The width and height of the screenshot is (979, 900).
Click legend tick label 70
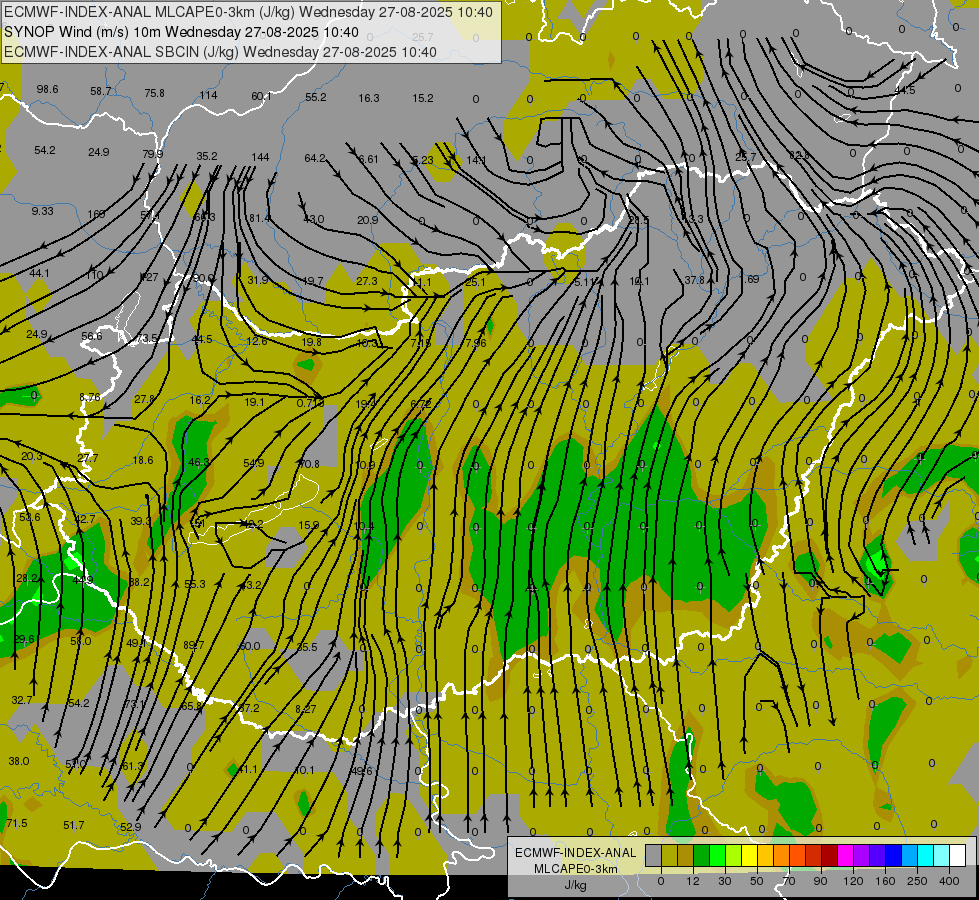point(789,881)
